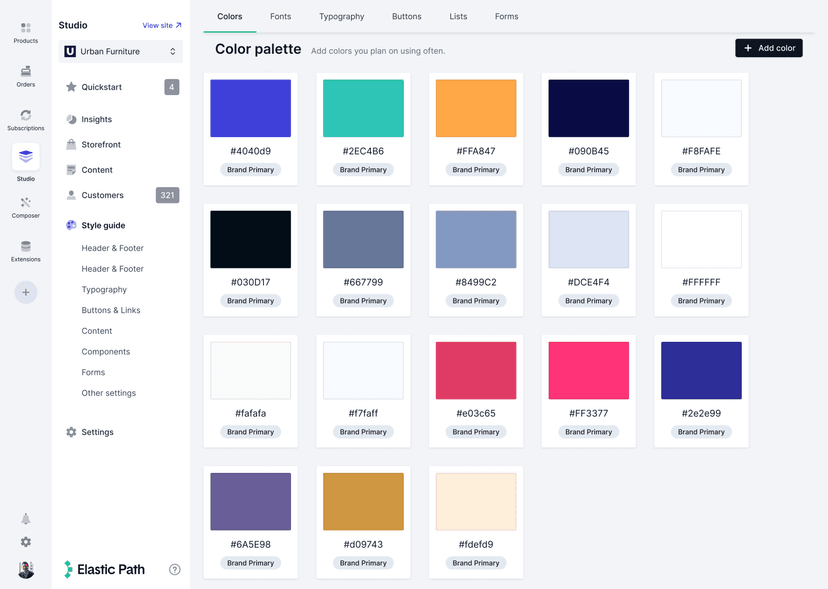Image resolution: width=828 pixels, height=589 pixels.
Task: Select the #FF3377 pink color swatch
Action: [588, 369]
